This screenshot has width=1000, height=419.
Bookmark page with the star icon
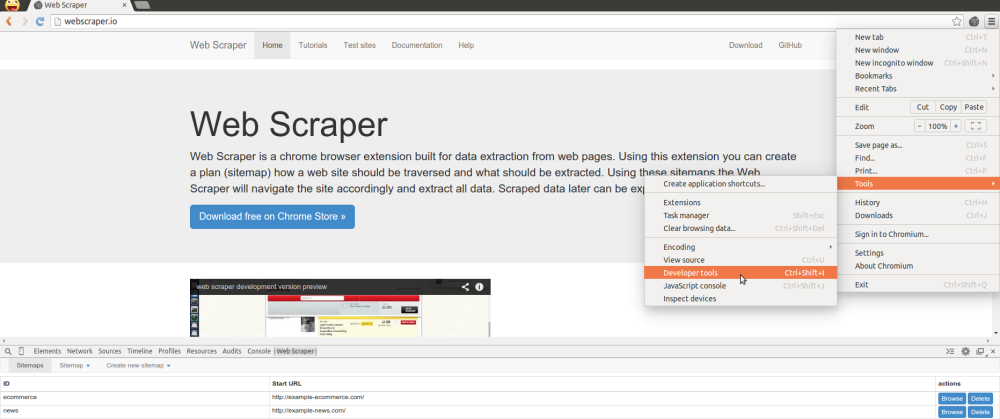pyautogui.click(x=957, y=21)
